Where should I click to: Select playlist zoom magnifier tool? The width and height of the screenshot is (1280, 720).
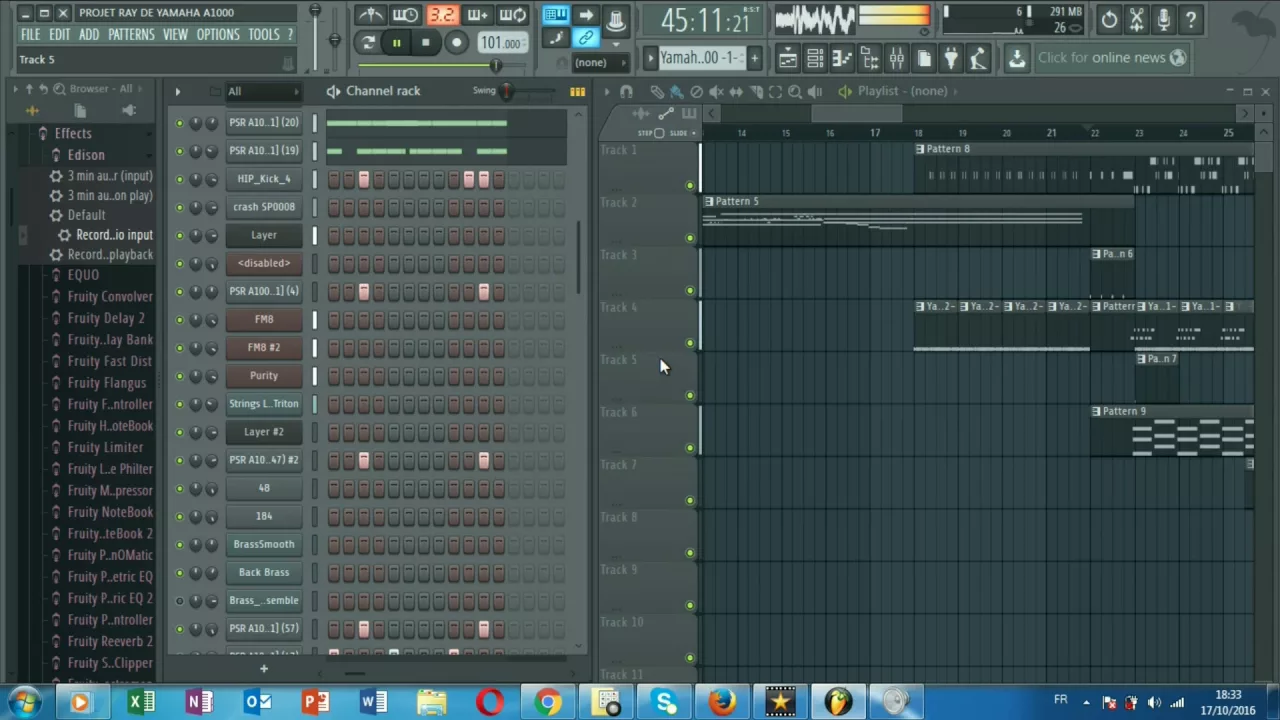click(x=795, y=91)
